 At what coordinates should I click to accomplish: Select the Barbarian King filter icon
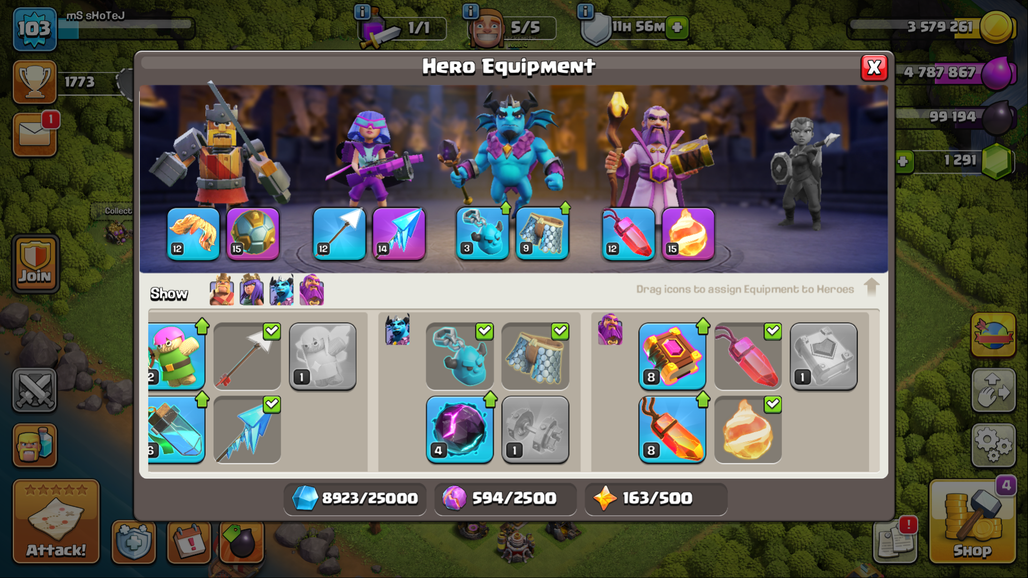tap(222, 290)
